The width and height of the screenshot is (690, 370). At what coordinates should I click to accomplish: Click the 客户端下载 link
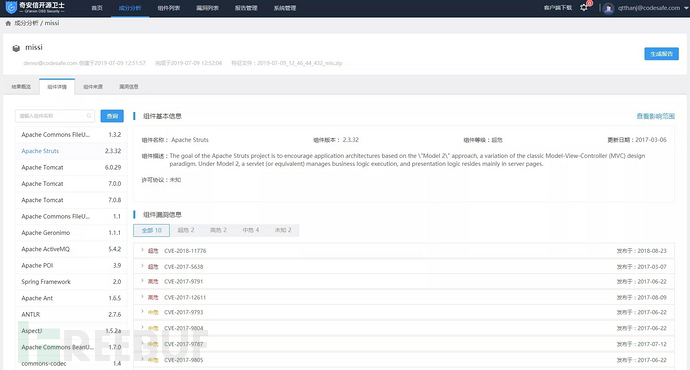(x=558, y=8)
